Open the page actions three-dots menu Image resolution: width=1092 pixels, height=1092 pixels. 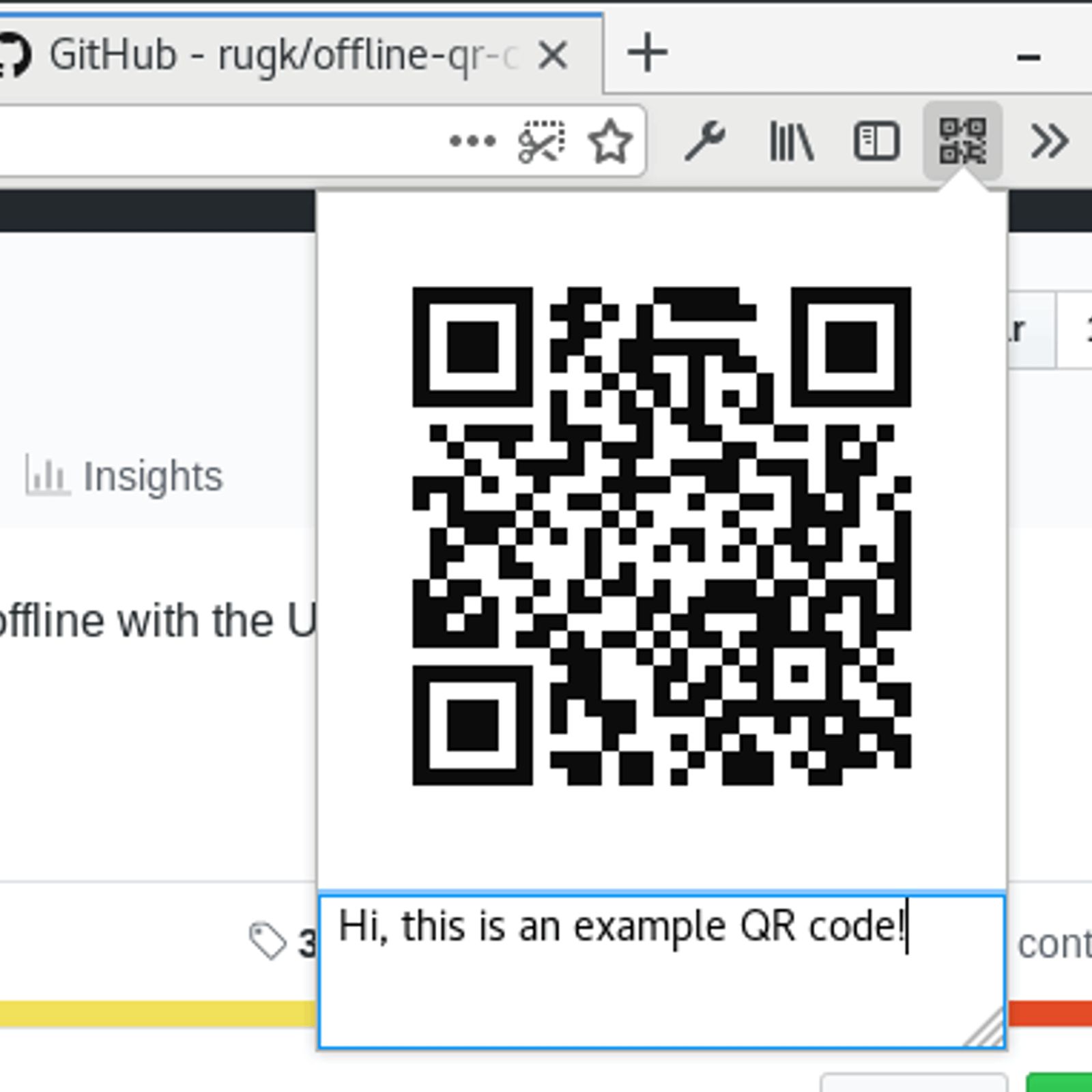[x=472, y=141]
